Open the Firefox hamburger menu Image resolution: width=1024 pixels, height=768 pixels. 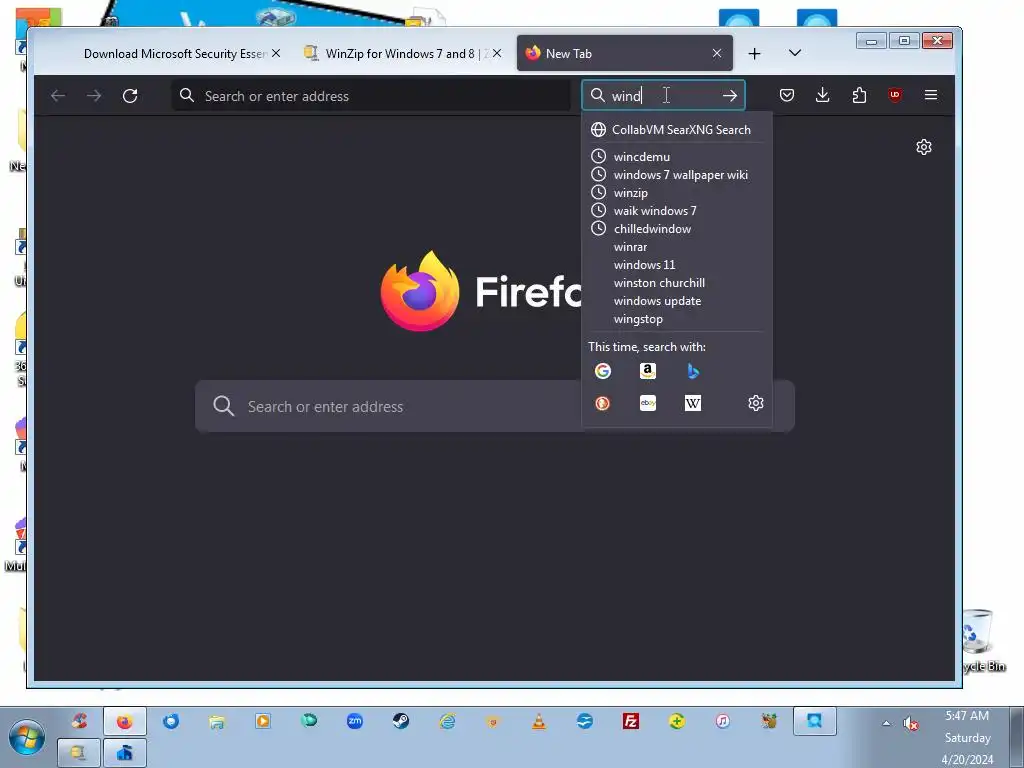click(x=931, y=95)
